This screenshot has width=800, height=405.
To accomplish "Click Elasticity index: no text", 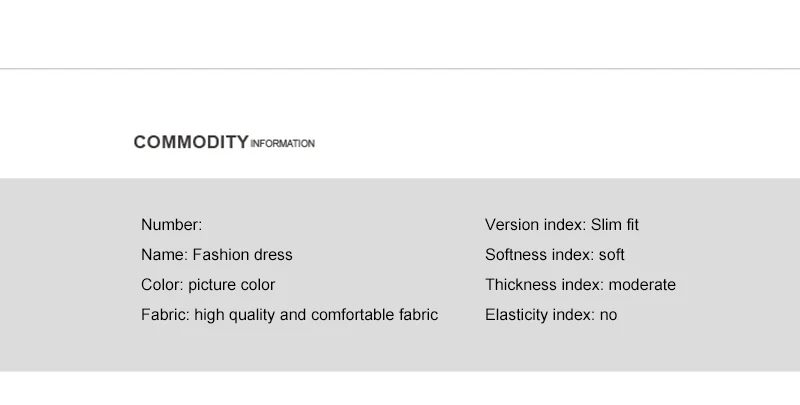I will (551, 315).
